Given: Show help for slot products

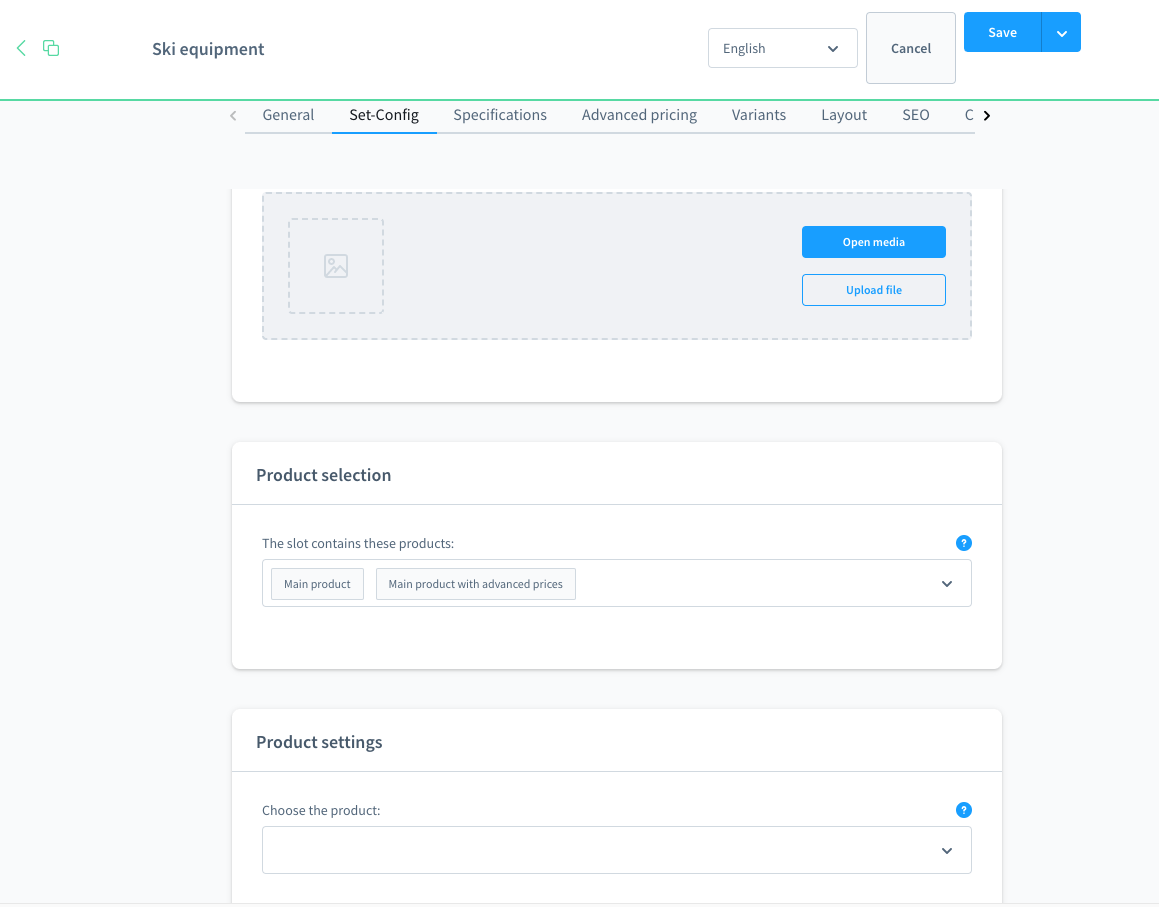Looking at the screenshot, I should [x=963, y=543].
